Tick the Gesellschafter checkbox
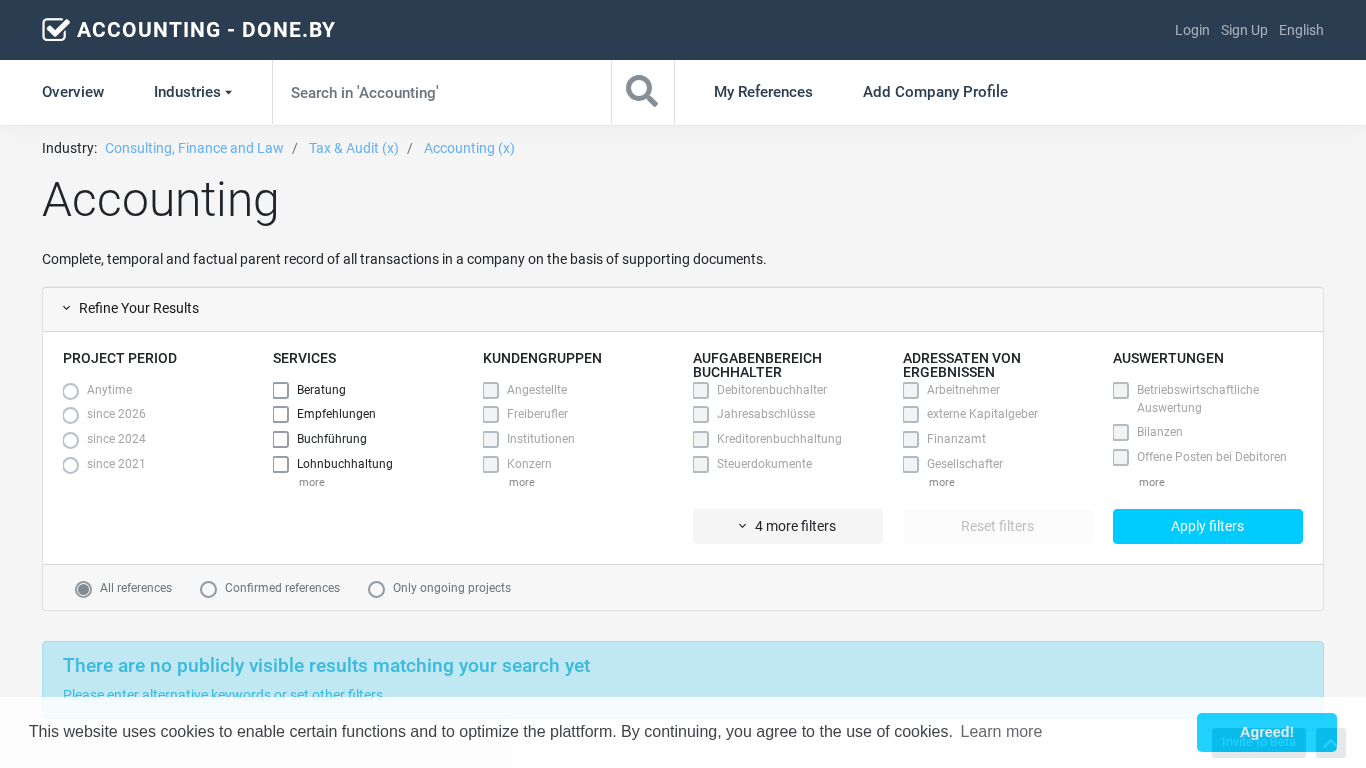 911,464
